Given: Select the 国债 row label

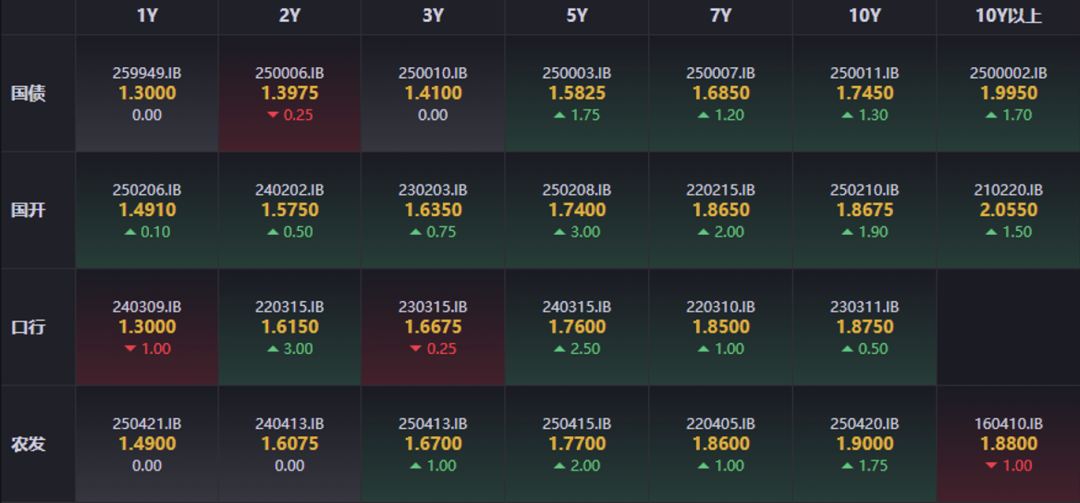Looking at the screenshot, I should (28, 94).
